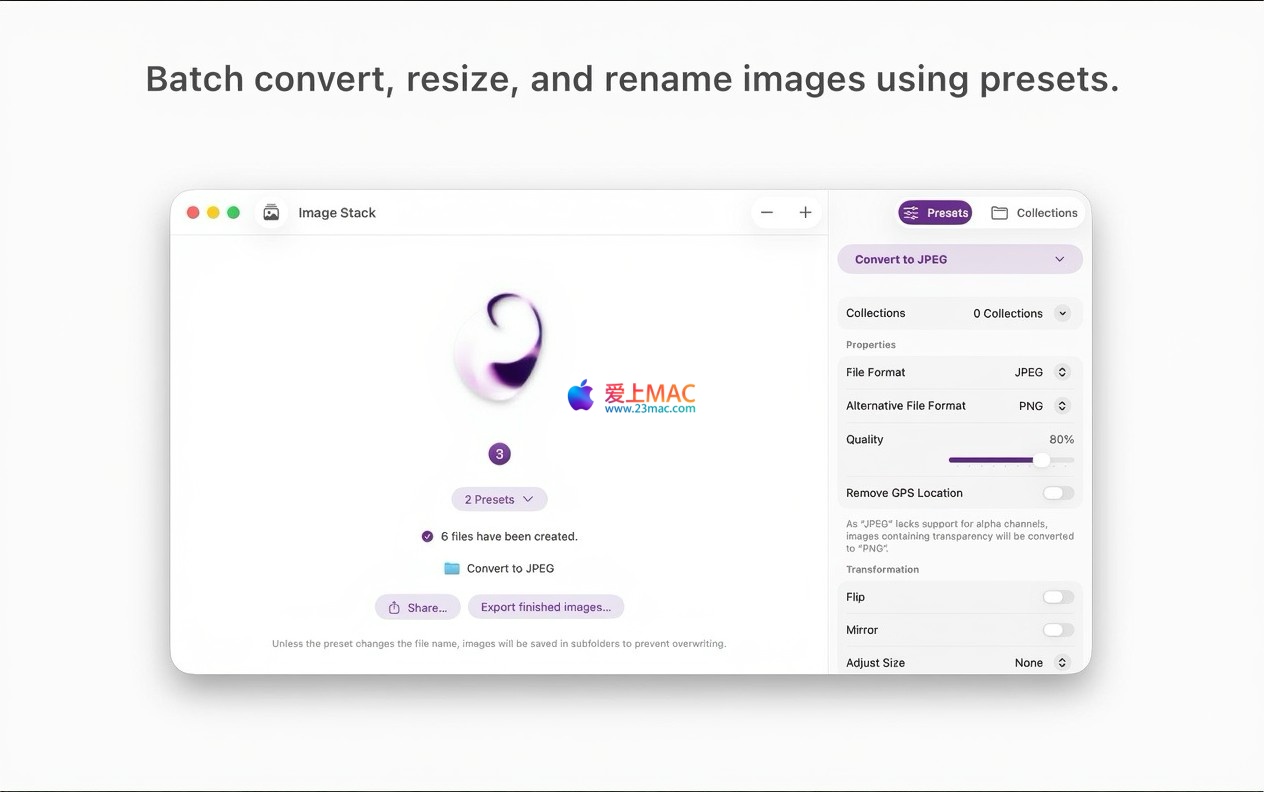Image resolution: width=1264 pixels, height=792 pixels.
Task: Open the 2 Presets dropdown
Action: (499, 499)
